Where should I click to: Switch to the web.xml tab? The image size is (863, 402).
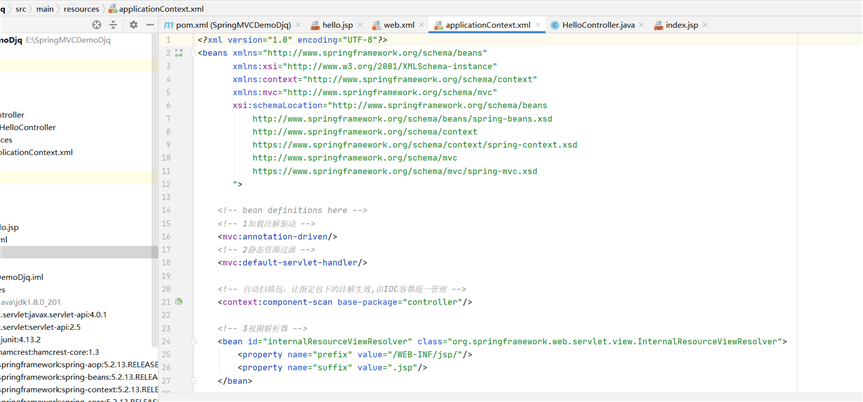(399, 25)
